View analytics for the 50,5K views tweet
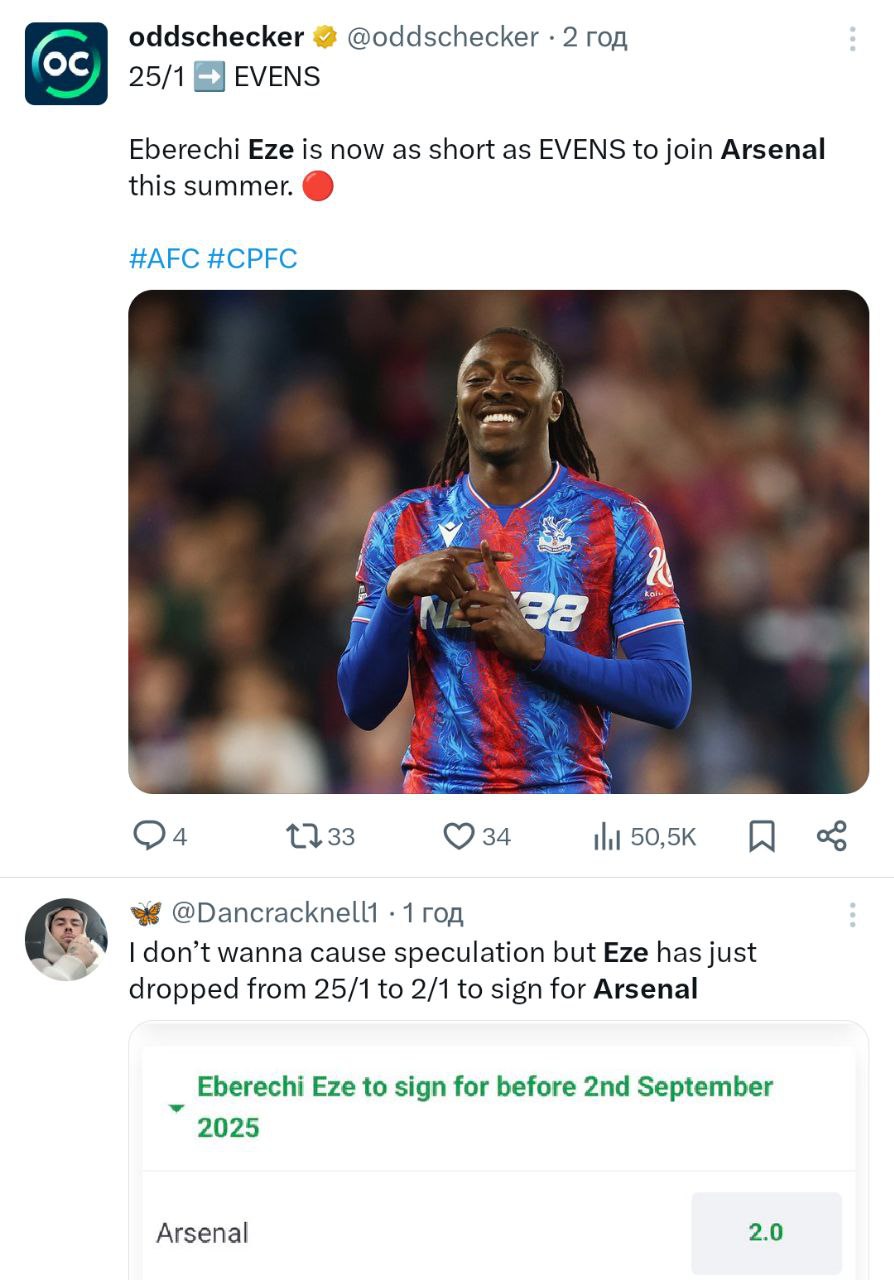 [x=644, y=836]
